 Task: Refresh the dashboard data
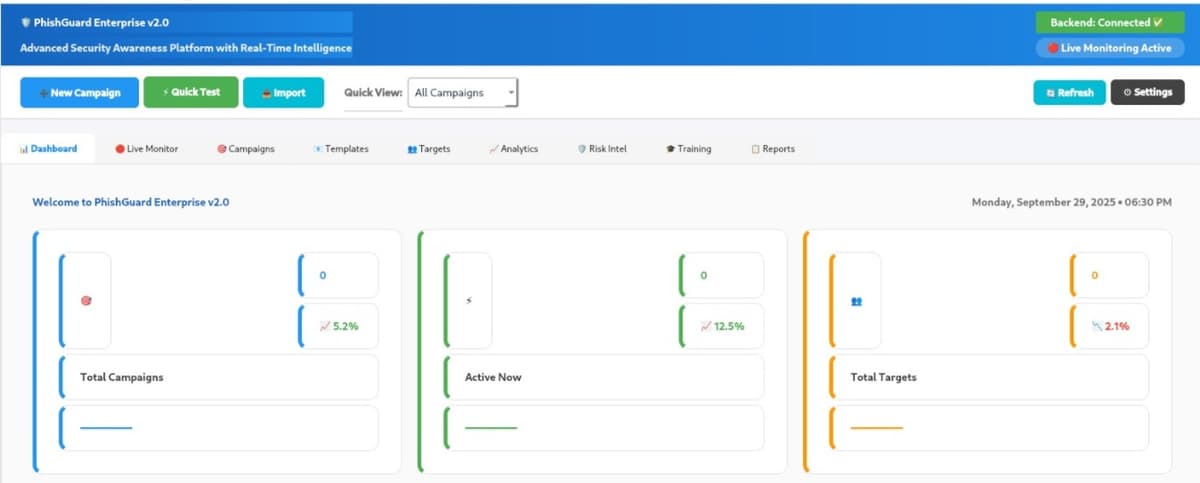(x=1069, y=92)
